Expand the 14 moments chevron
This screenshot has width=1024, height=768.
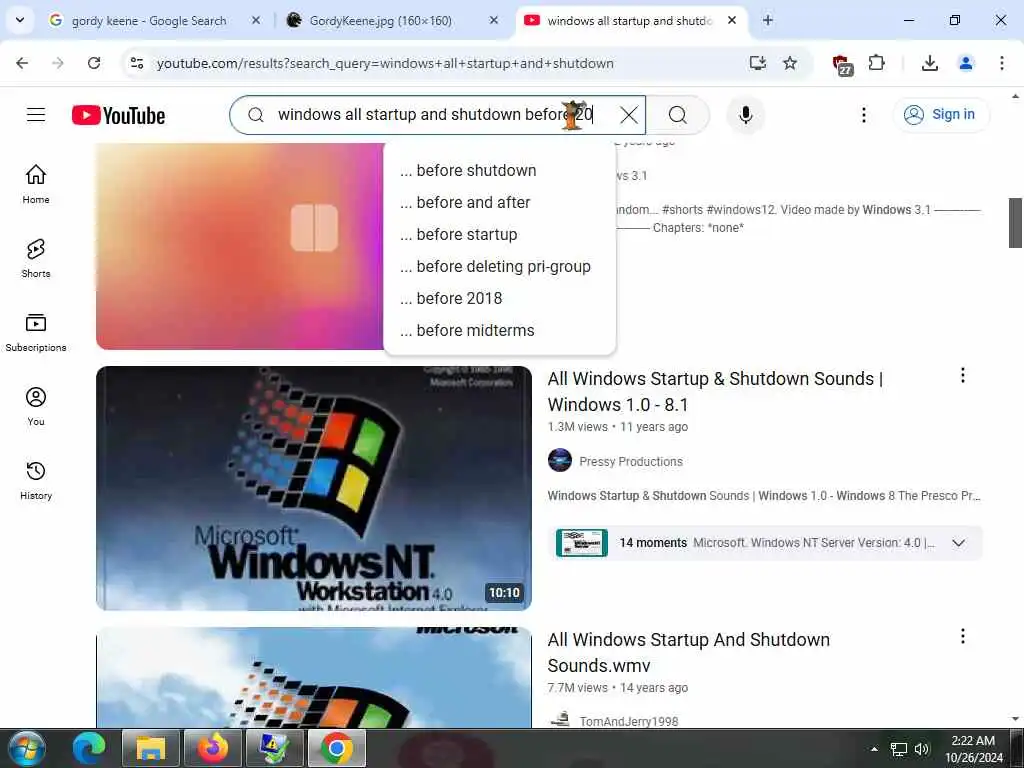[958, 543]
